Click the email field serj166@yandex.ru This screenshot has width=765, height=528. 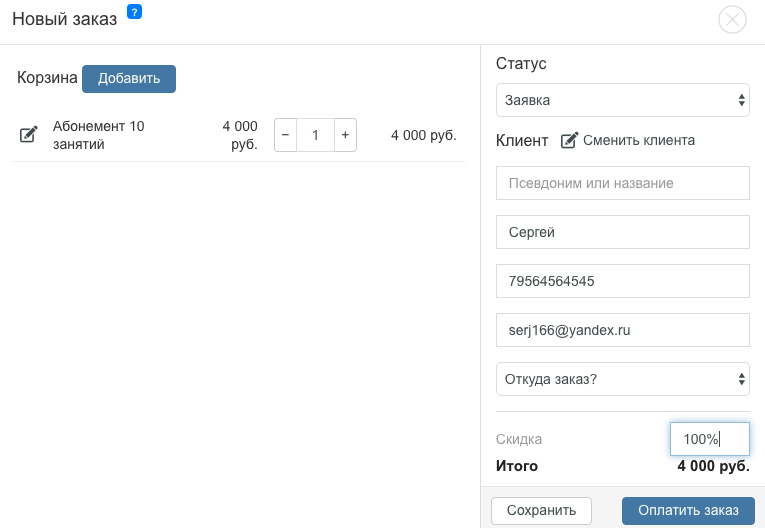coord(623,330)
